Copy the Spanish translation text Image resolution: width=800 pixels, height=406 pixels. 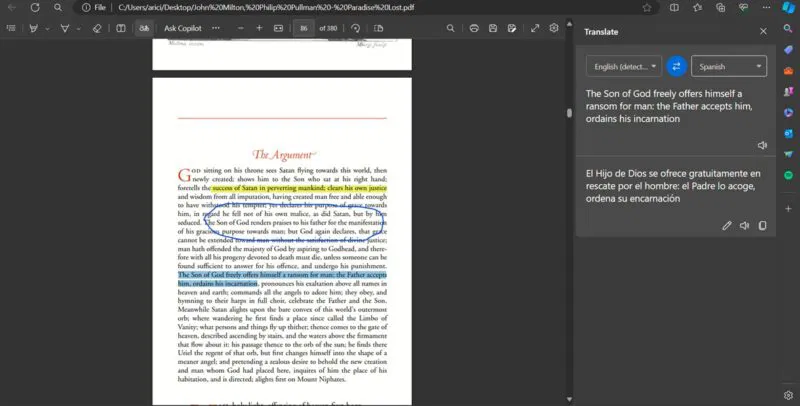coord(762,225)
